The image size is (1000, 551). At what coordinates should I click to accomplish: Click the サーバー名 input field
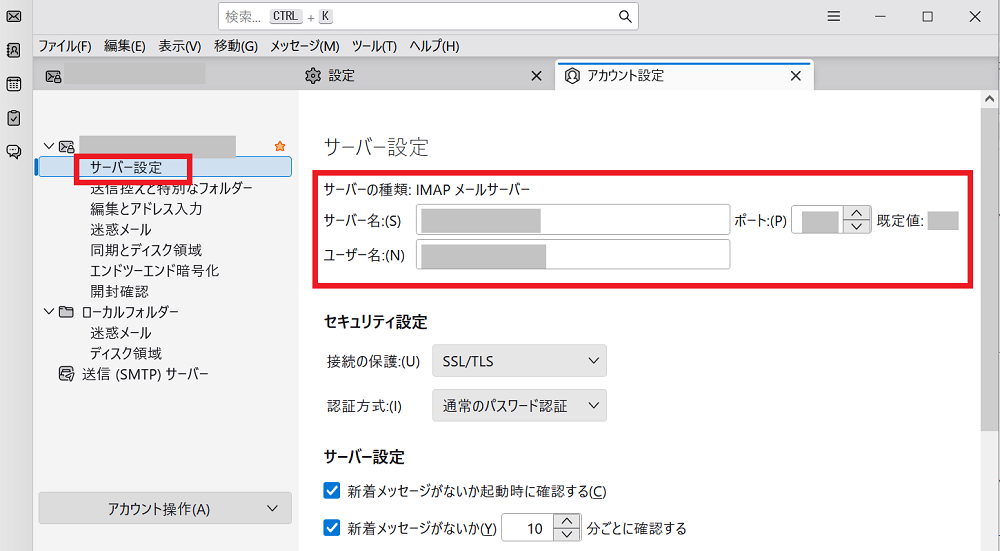[x=573, y=220]
